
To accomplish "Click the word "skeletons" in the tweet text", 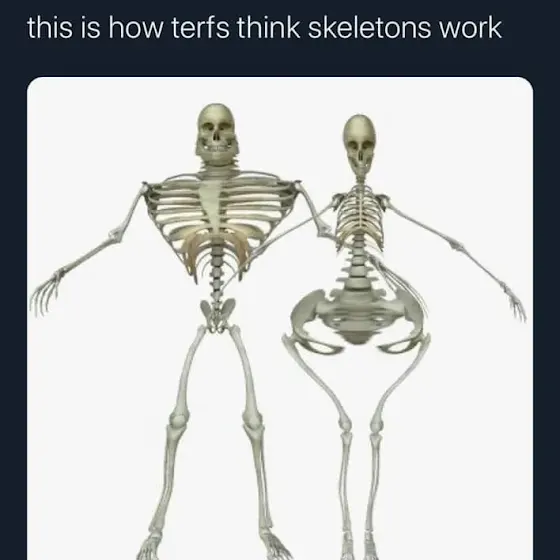I will point(369,28).
